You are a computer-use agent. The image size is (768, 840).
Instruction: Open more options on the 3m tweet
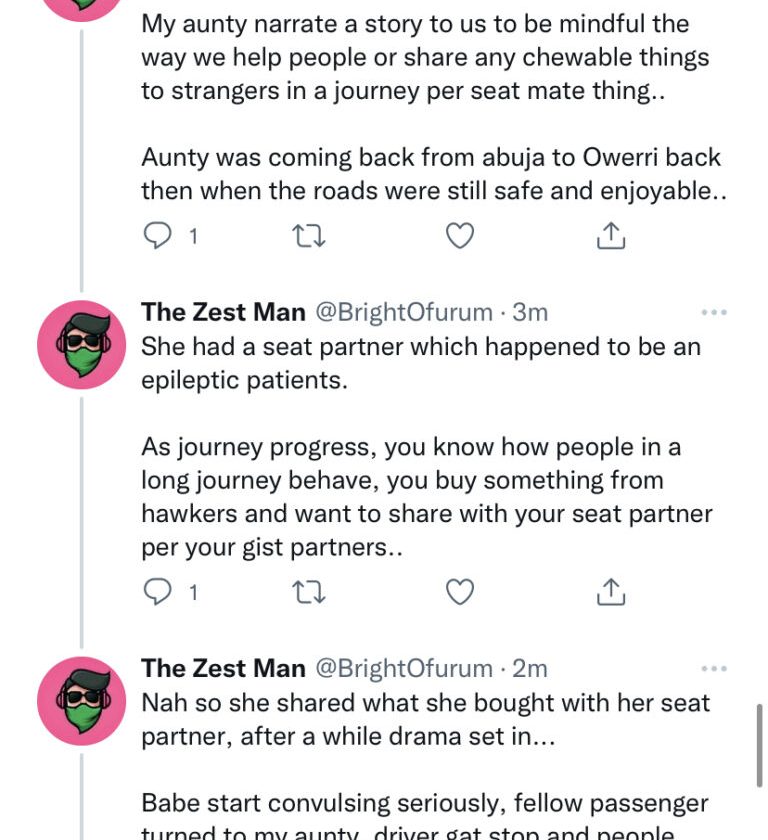pyautogui.click(x=713, y=312)
